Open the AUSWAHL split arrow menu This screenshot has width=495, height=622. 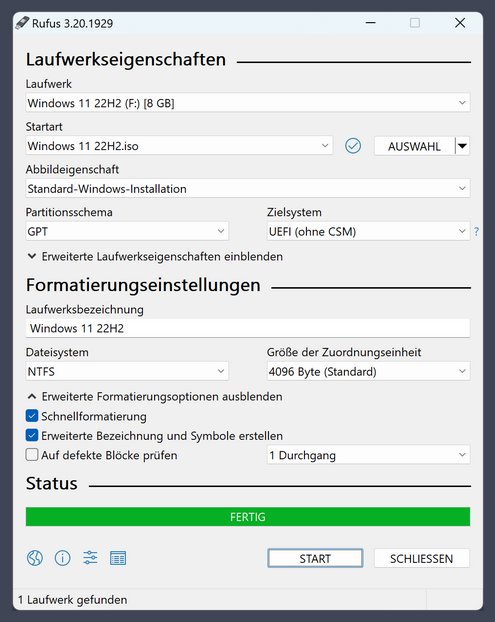tap(462, 146)
